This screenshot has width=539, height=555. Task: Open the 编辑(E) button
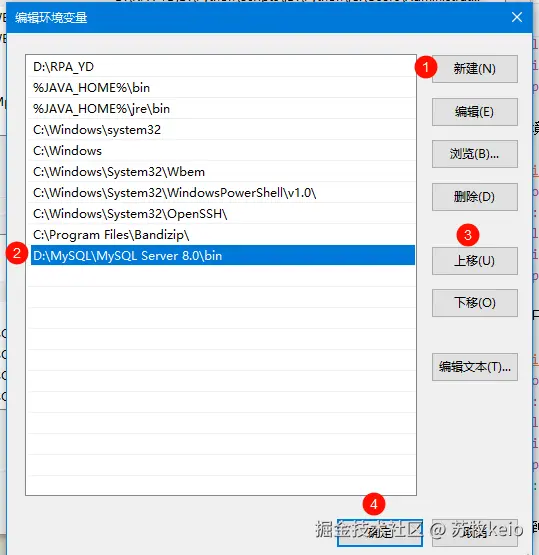[475, 112]
